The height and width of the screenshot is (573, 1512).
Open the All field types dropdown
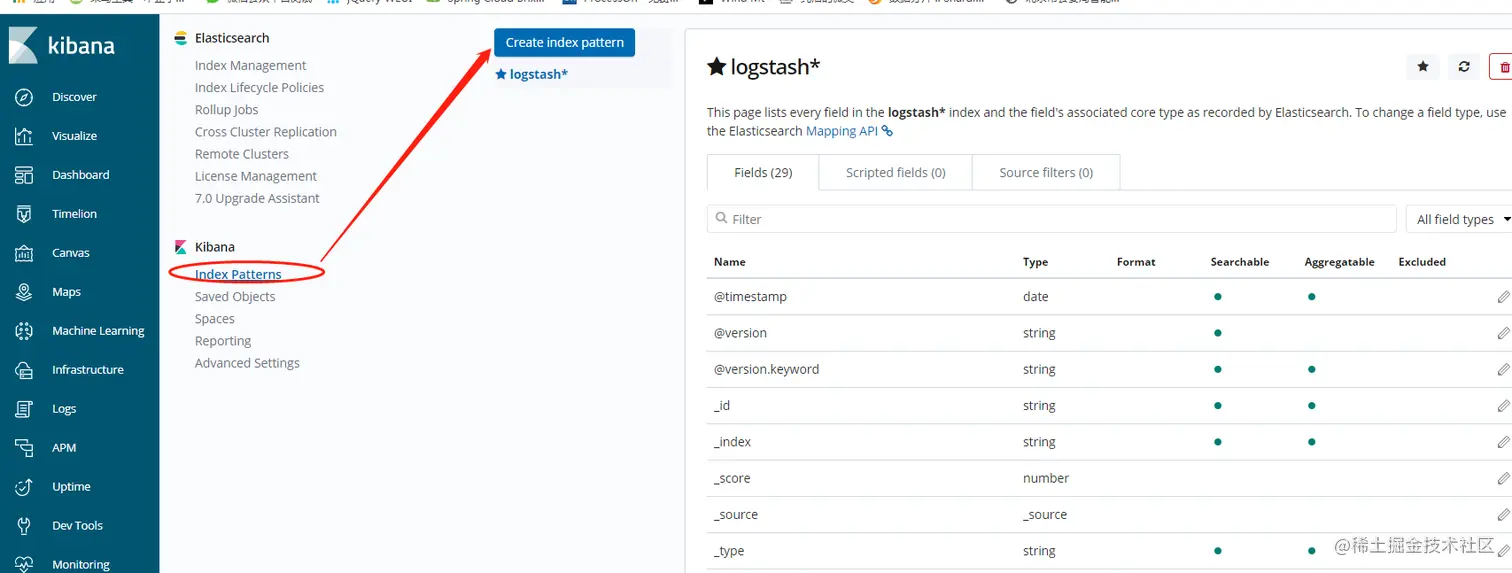[1462, 219]
